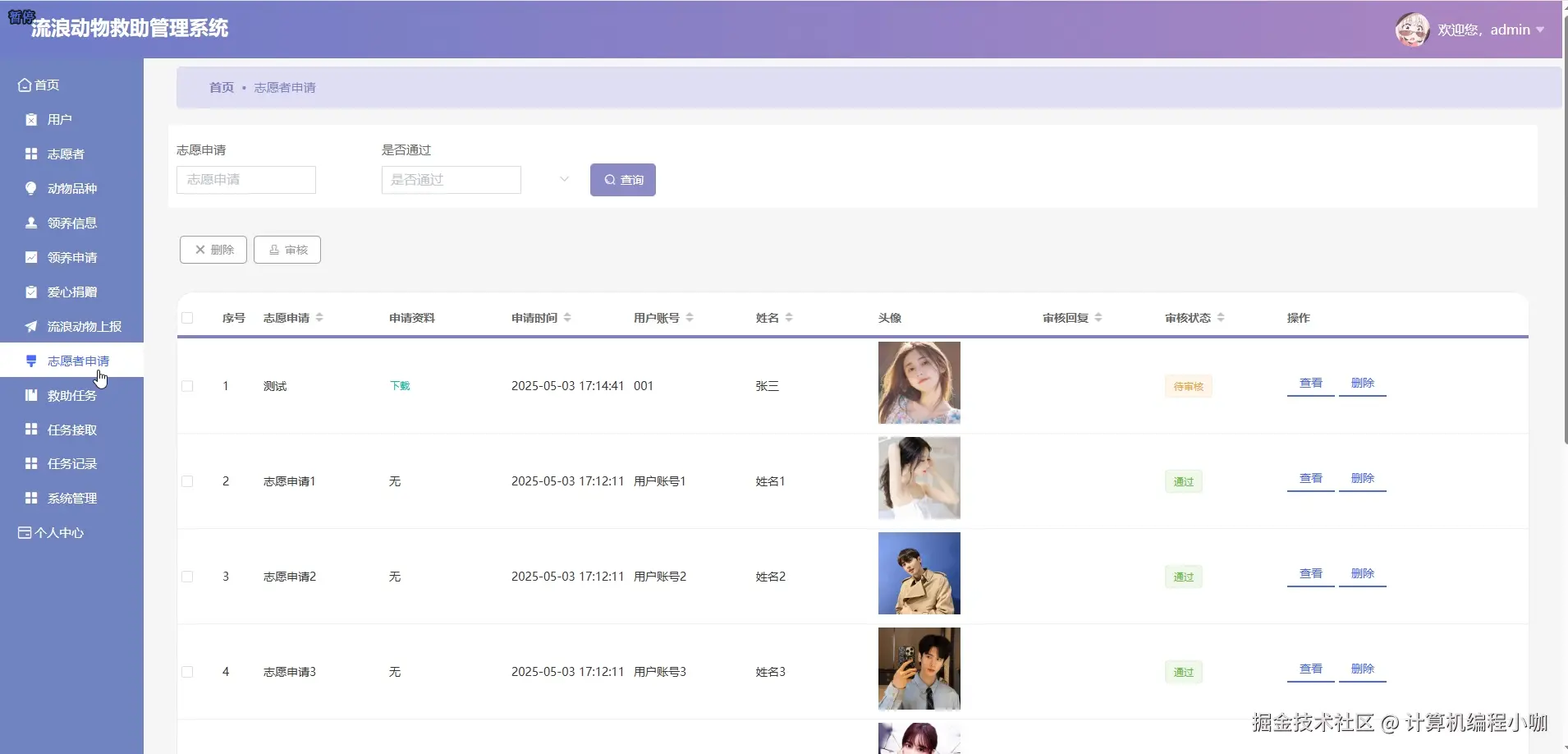Open the 是否通过 dropdown
This screenshot has height=754, width=1568.
(x=476, y=180)
